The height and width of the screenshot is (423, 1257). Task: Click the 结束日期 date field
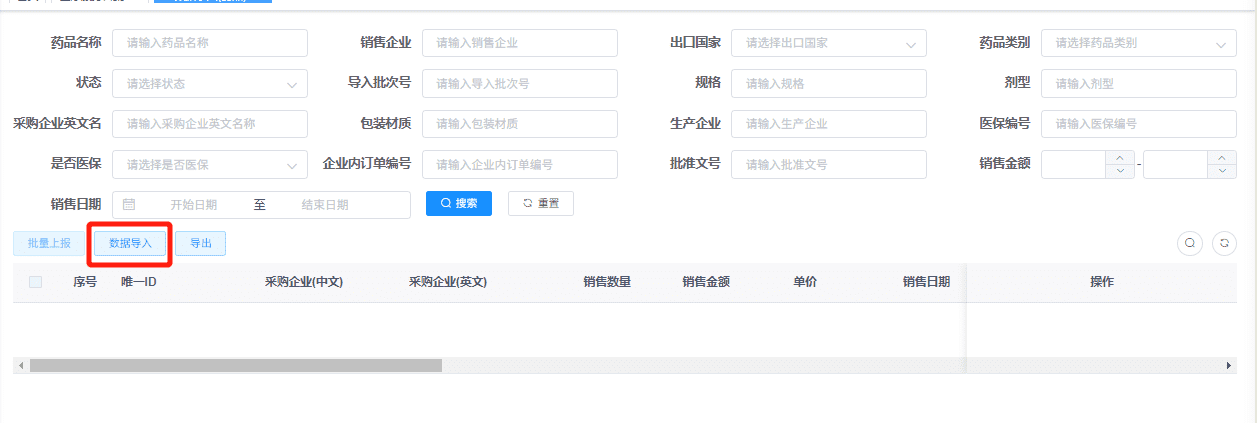(x=325, y=204)
